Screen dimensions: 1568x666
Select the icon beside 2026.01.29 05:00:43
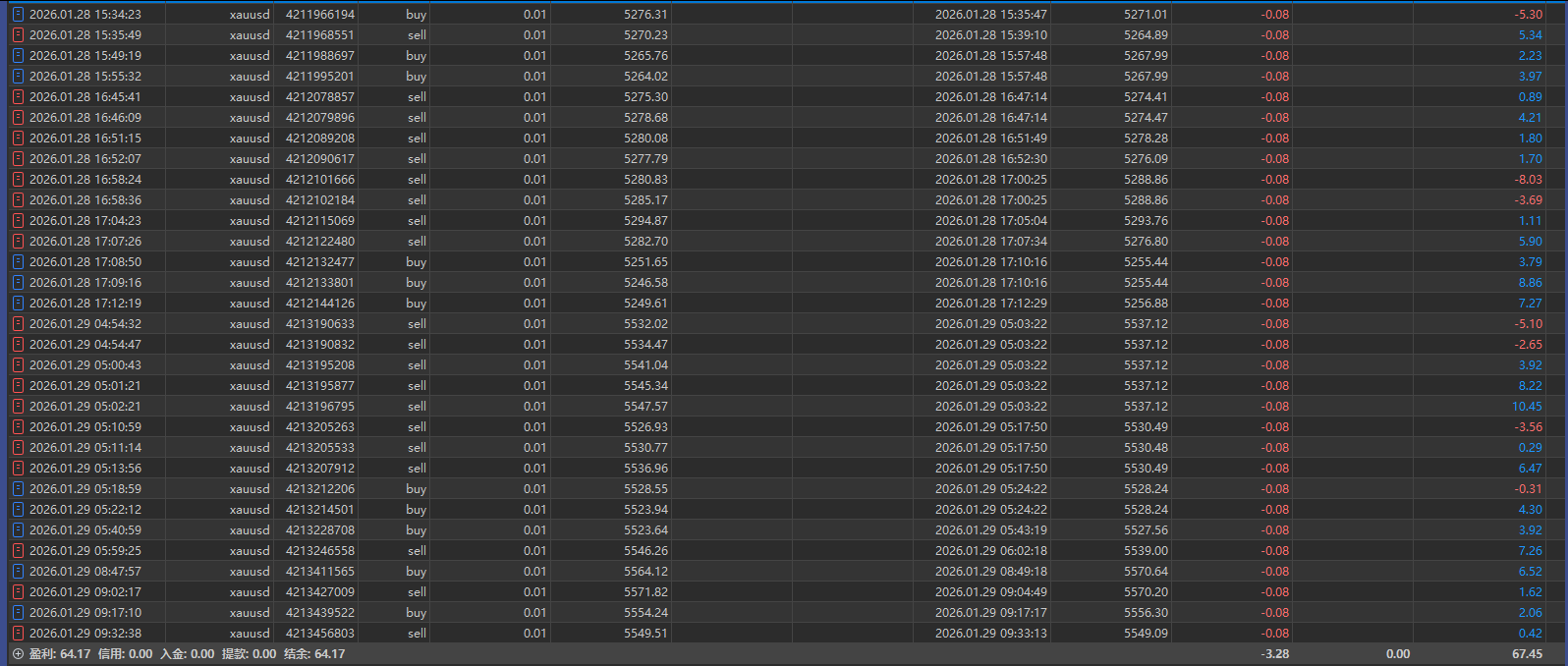click(x=18, y=365)
